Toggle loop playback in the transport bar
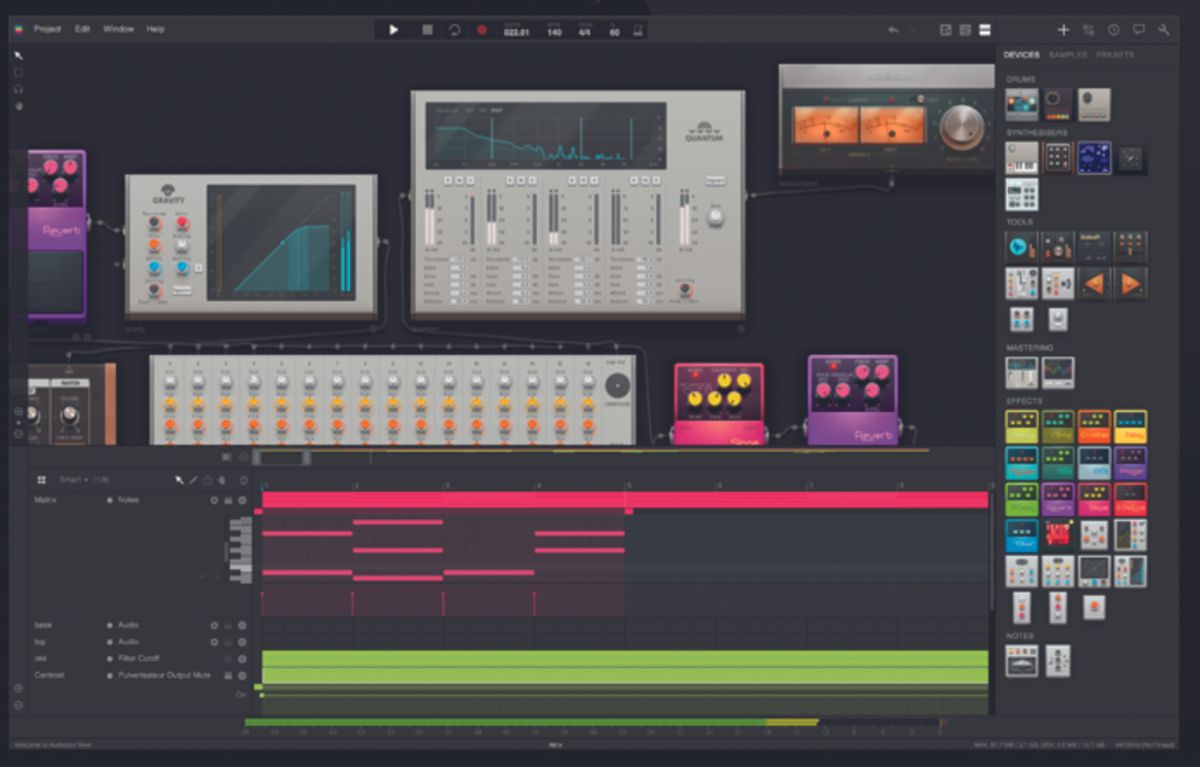This screenshot has height=767, width=1200. point(453,30)
